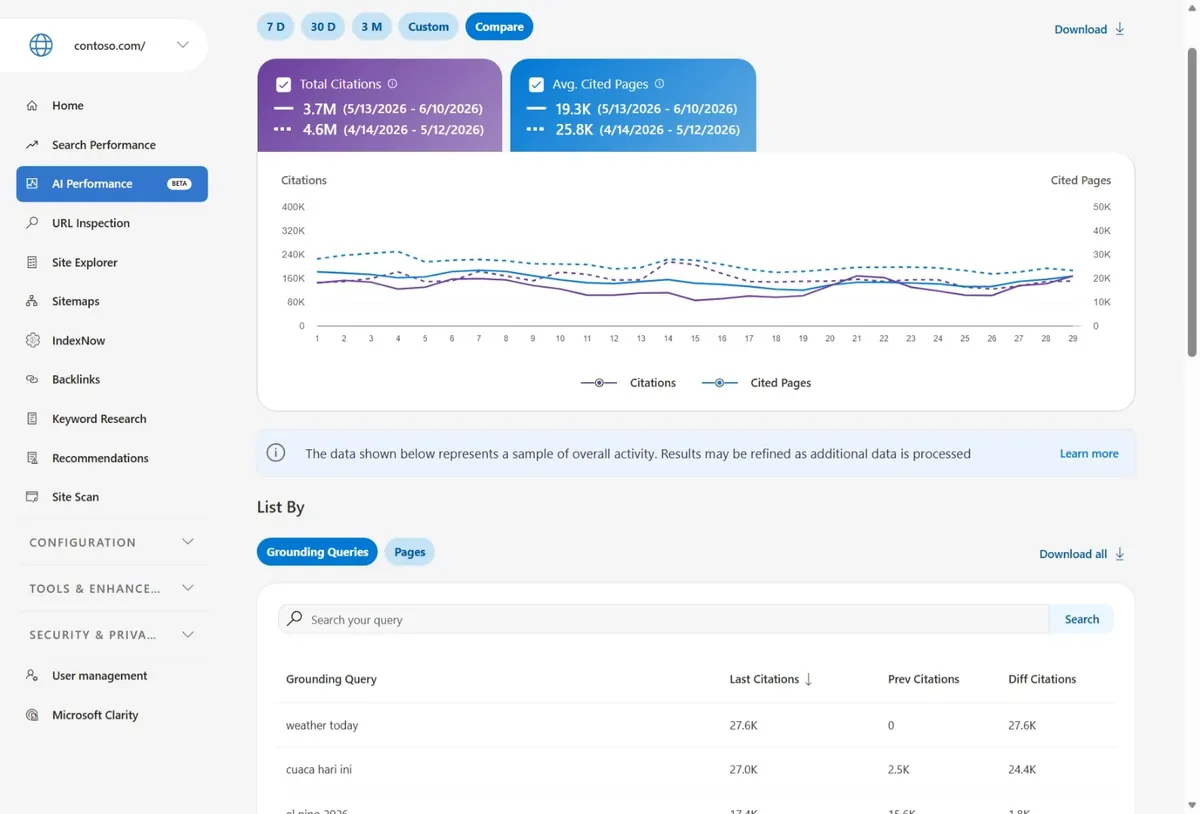The width and height of the screenshot is (1200, 814).
Task: Click the Compare button
Action: tap(499, 27)
